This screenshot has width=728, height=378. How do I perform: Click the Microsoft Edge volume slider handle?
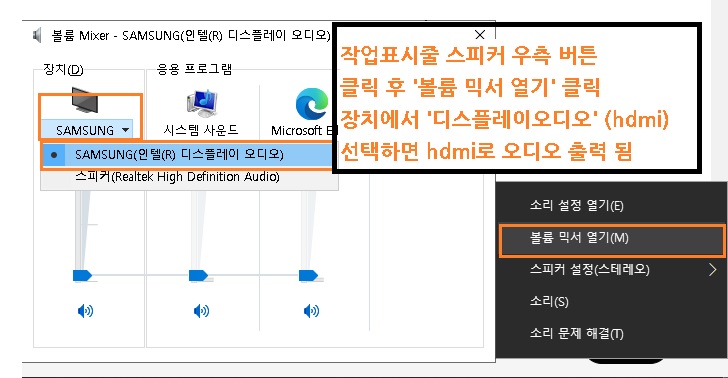click(308, 275)
